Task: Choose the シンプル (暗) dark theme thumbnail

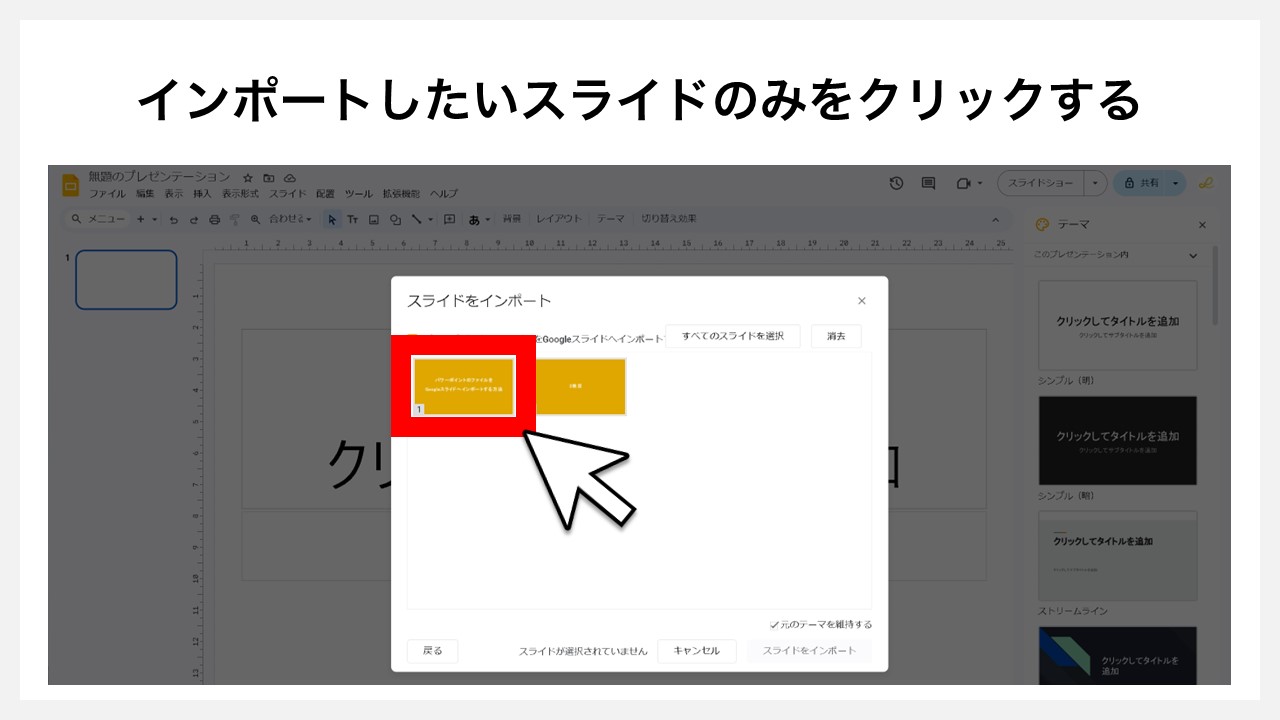Action: (1117, 441)
